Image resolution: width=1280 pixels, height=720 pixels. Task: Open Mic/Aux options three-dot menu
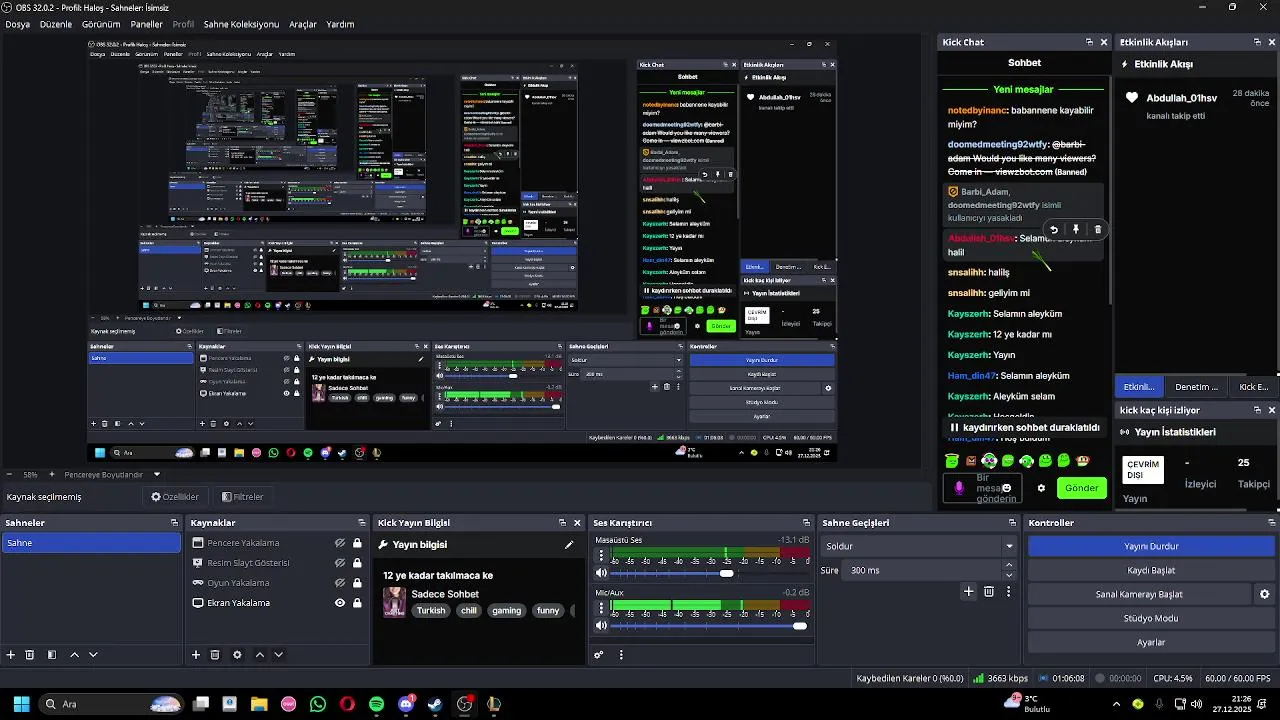(601, 609)
